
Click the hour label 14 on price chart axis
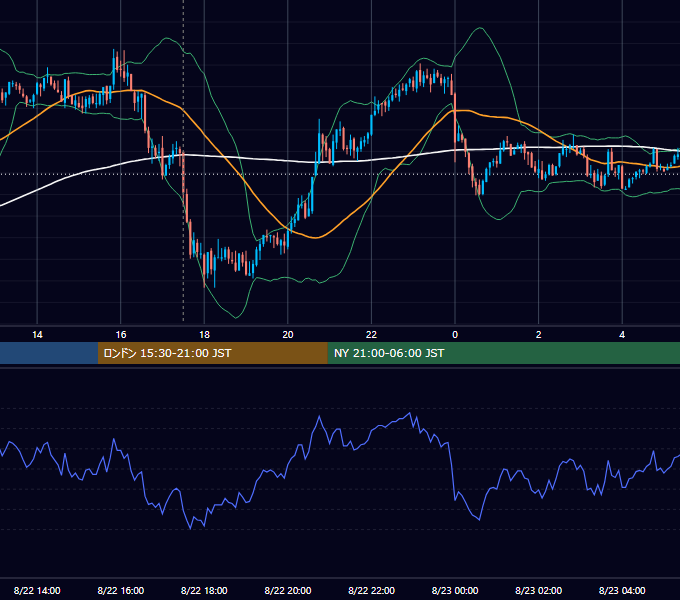[x=37, y=335]
